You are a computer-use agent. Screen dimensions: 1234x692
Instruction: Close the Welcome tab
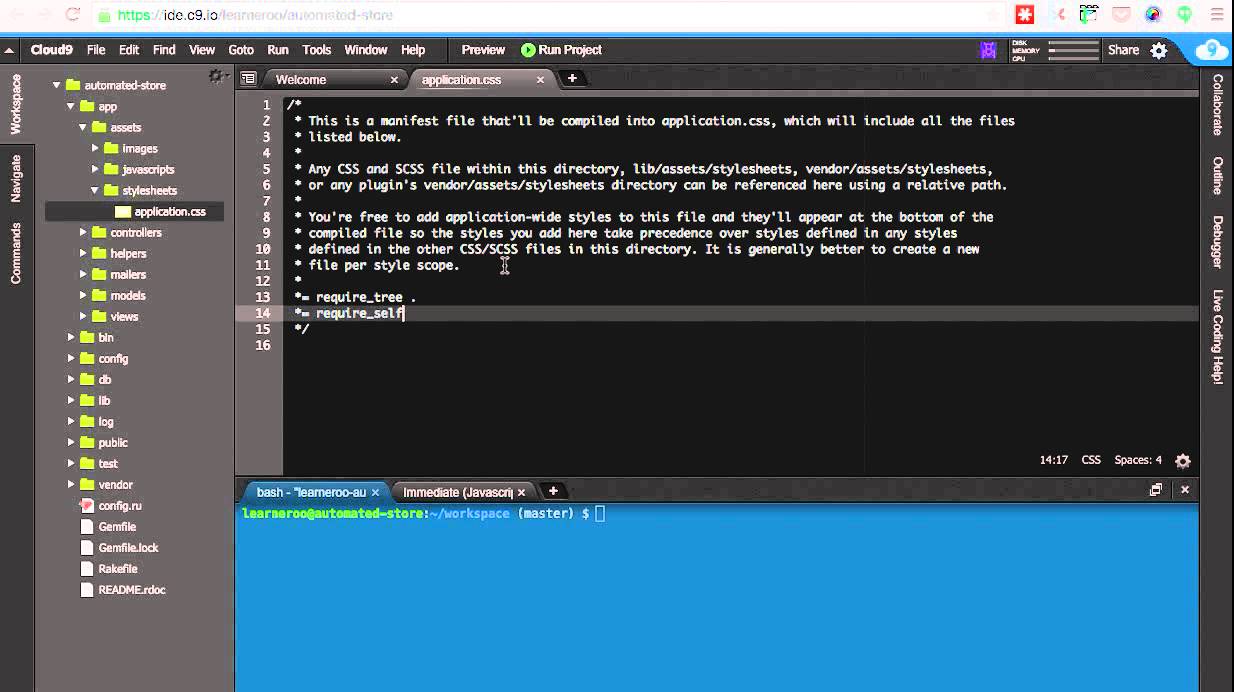tap(394, 80)
